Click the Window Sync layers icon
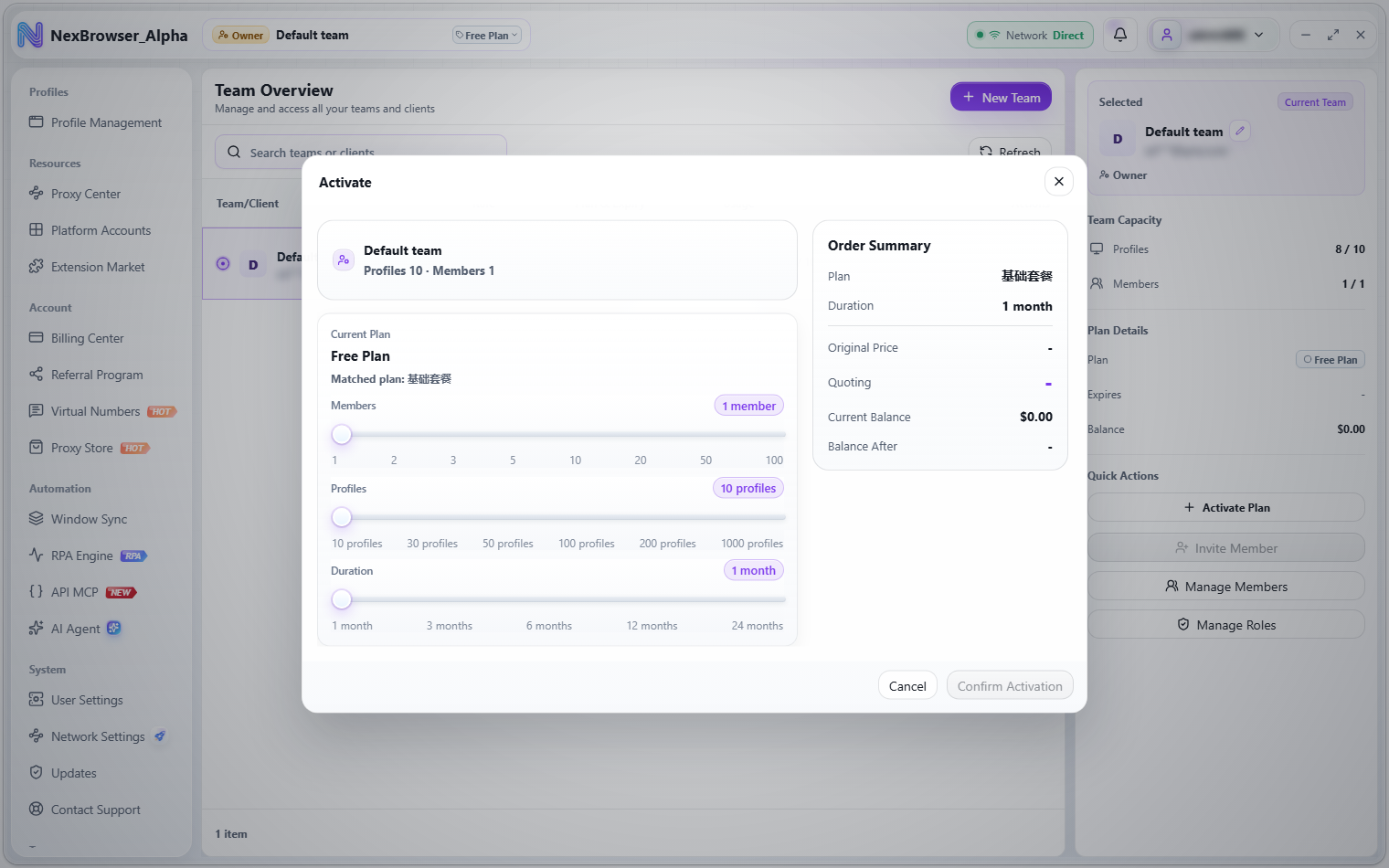 coord(37,518)
